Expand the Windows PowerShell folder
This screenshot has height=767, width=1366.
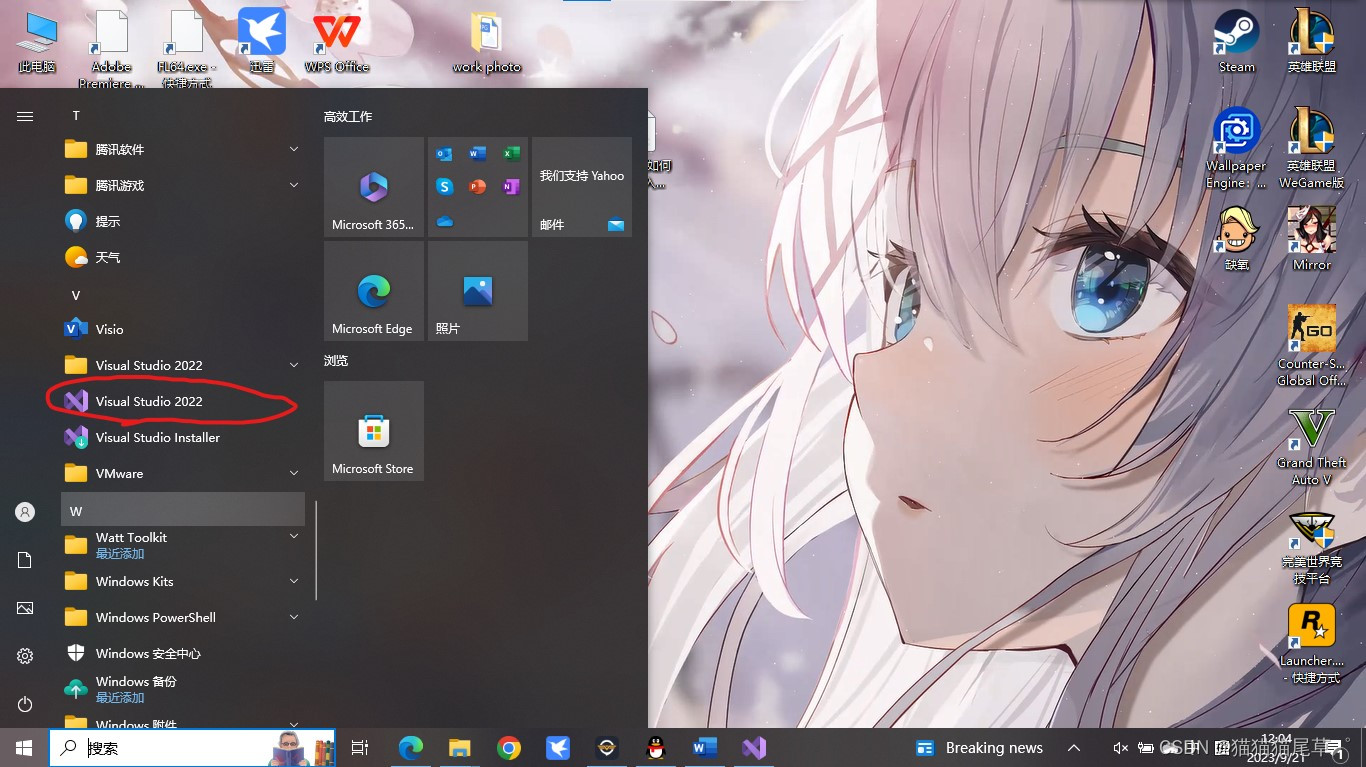[x=294, y=617]
